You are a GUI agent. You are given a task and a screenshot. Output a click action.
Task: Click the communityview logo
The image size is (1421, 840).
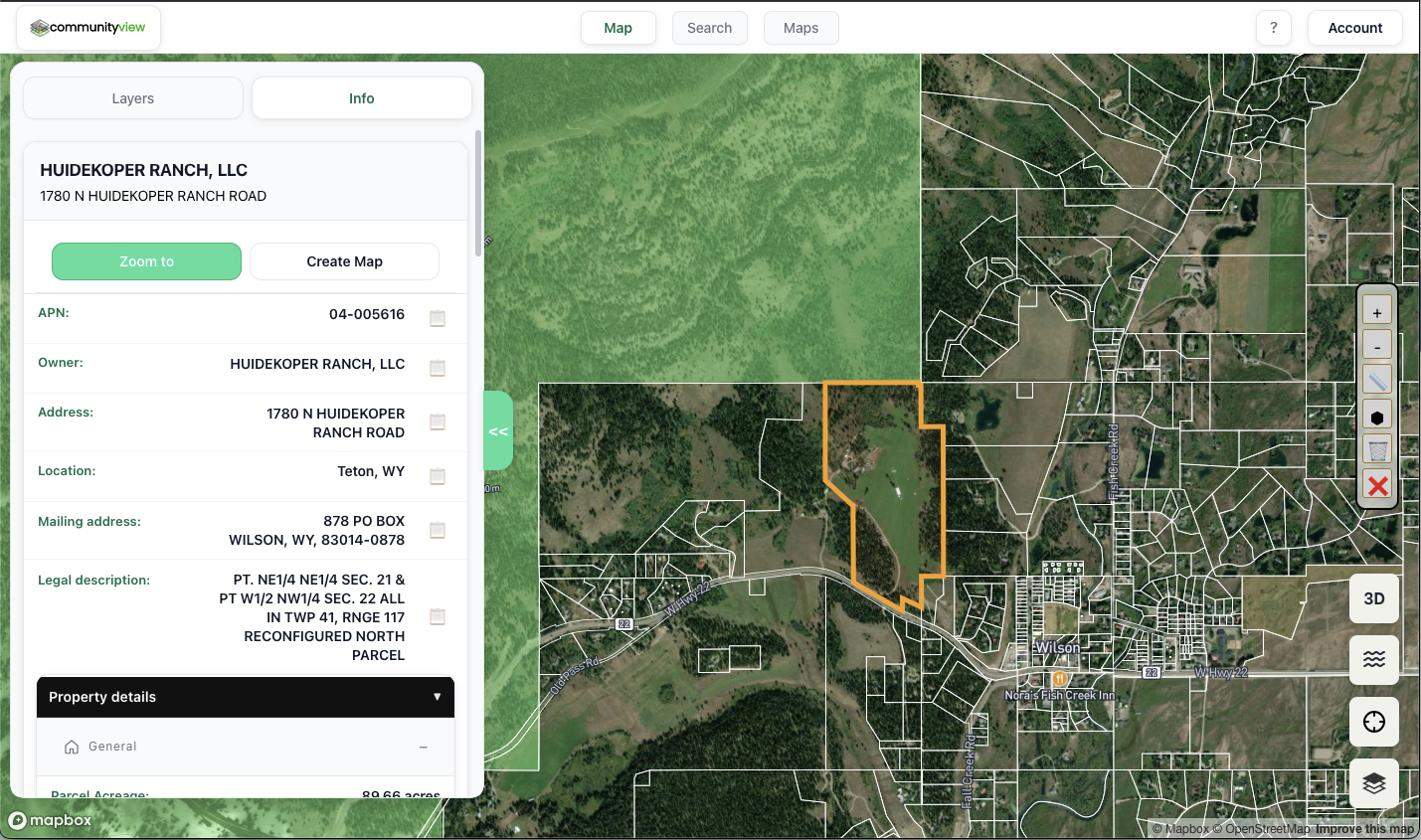[x=89, y=28]
